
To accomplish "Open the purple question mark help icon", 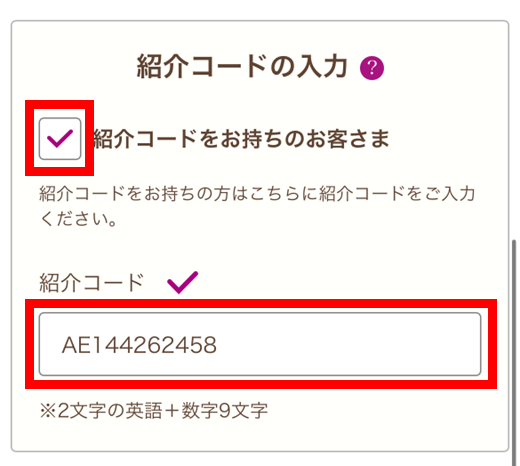I will pos(372,68).
